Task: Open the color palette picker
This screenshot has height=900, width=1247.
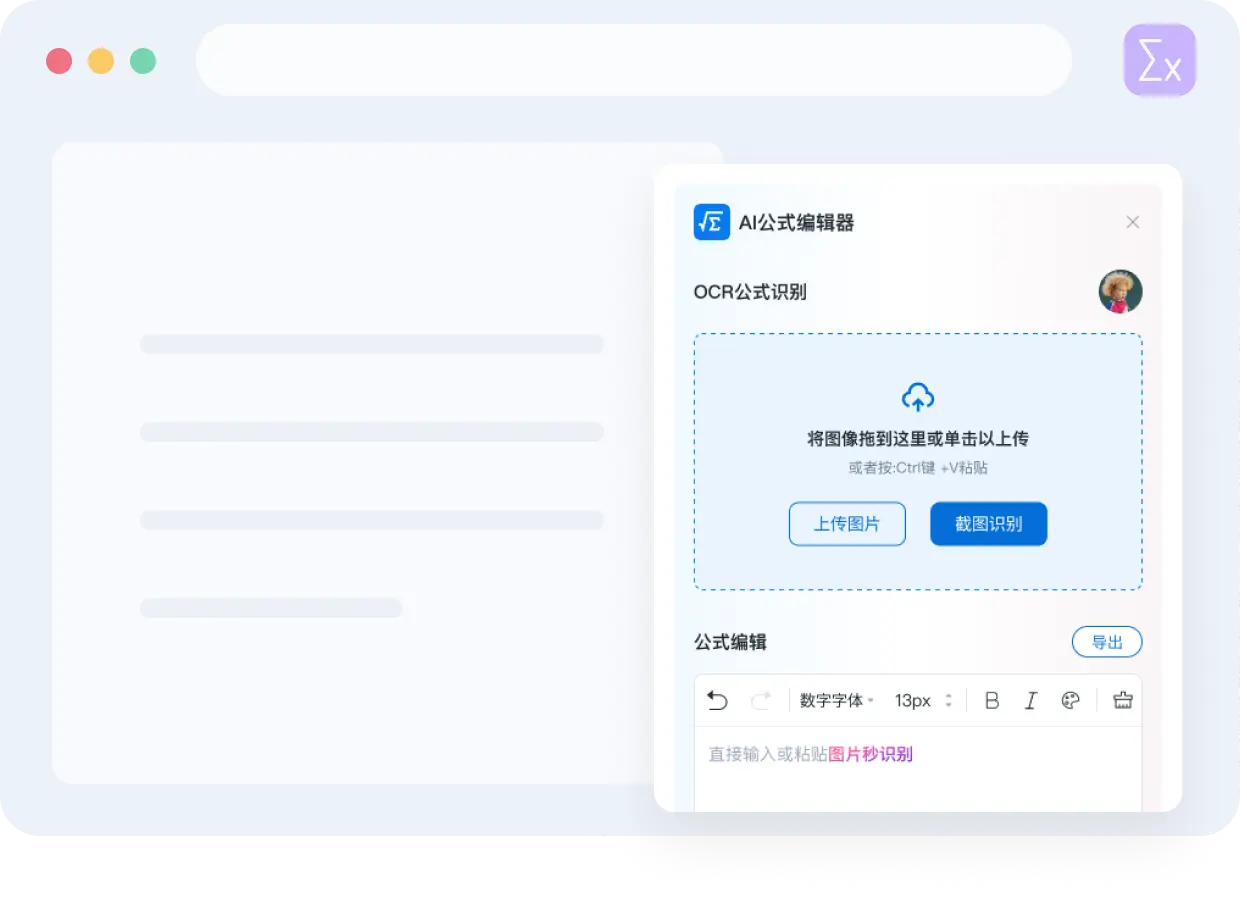Action: (x=1070, y=700)
